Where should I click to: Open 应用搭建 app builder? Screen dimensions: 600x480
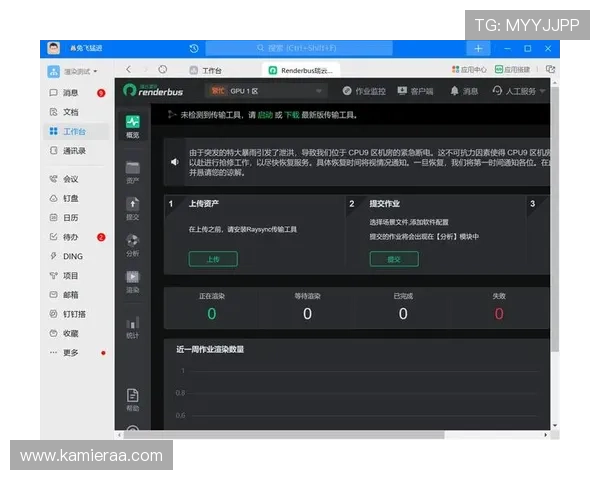(x=512, y=69)
